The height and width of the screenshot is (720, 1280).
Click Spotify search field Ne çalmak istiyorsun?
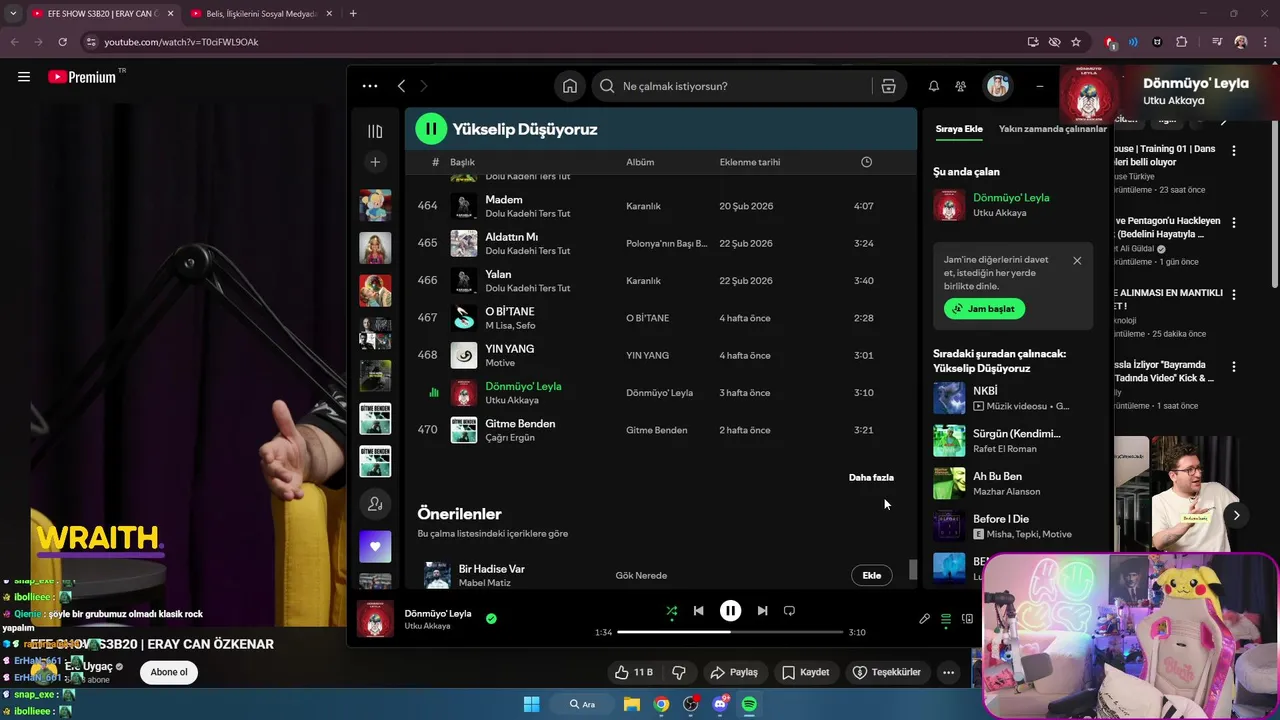[733, 86]
